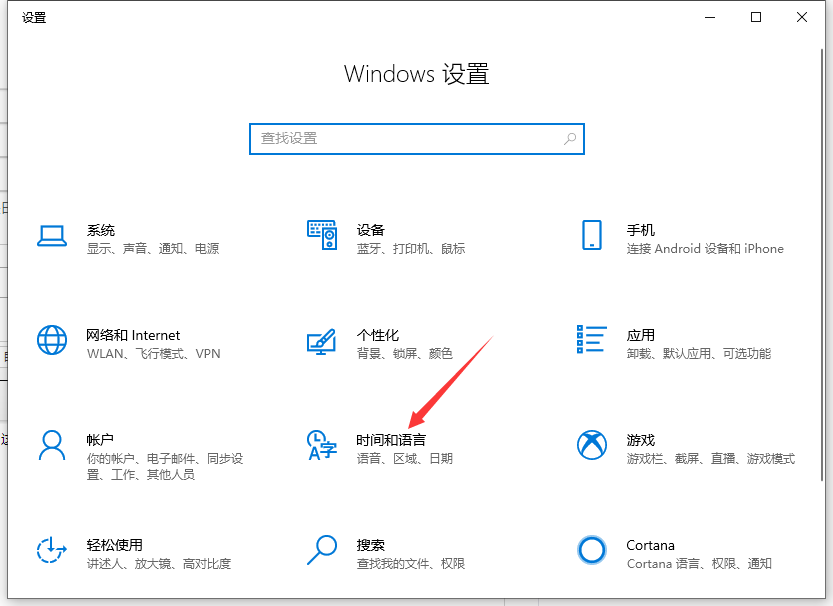Open the 搜索 settings title

[x=371, y=545]
